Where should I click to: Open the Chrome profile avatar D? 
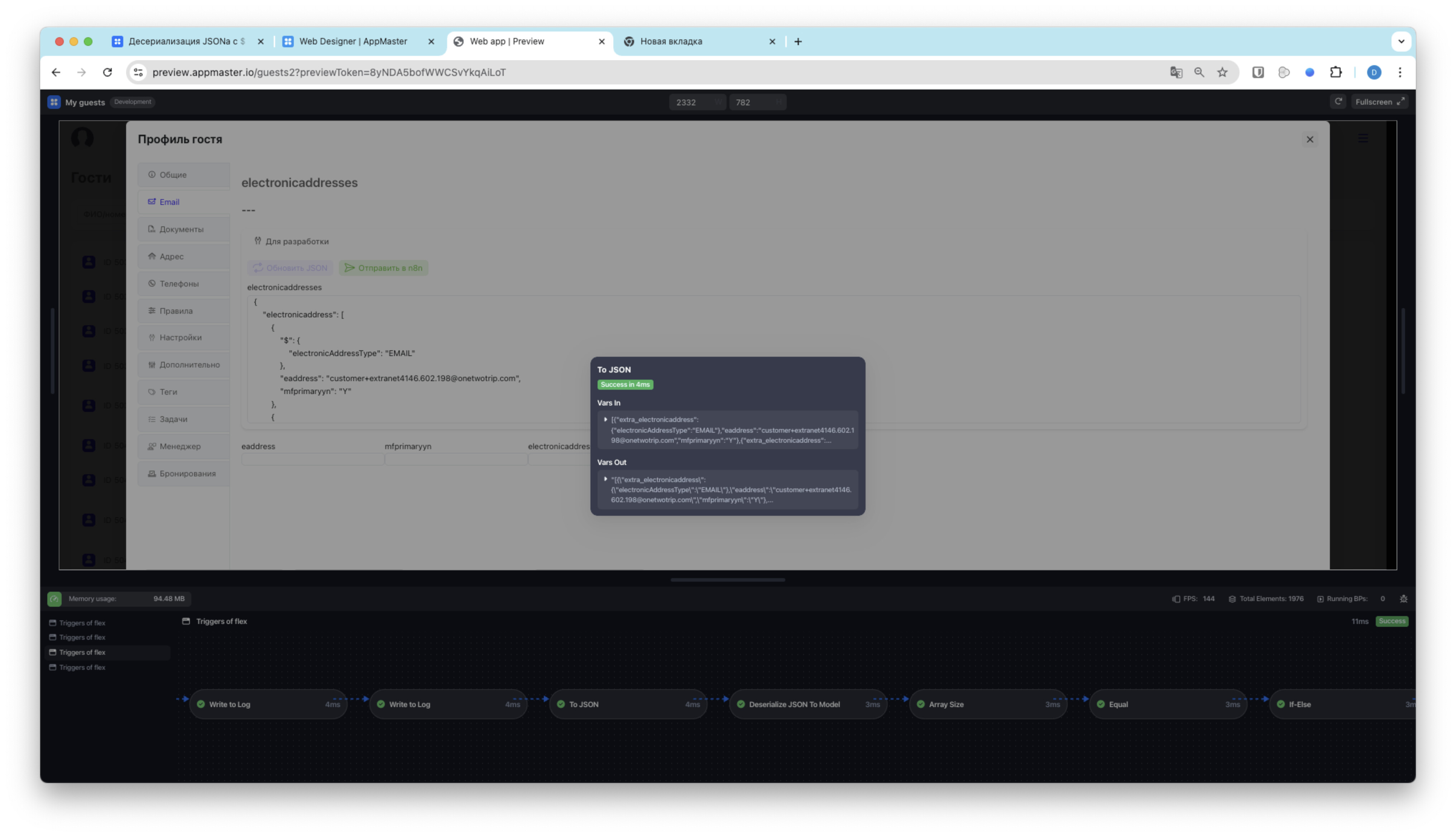1374,72
